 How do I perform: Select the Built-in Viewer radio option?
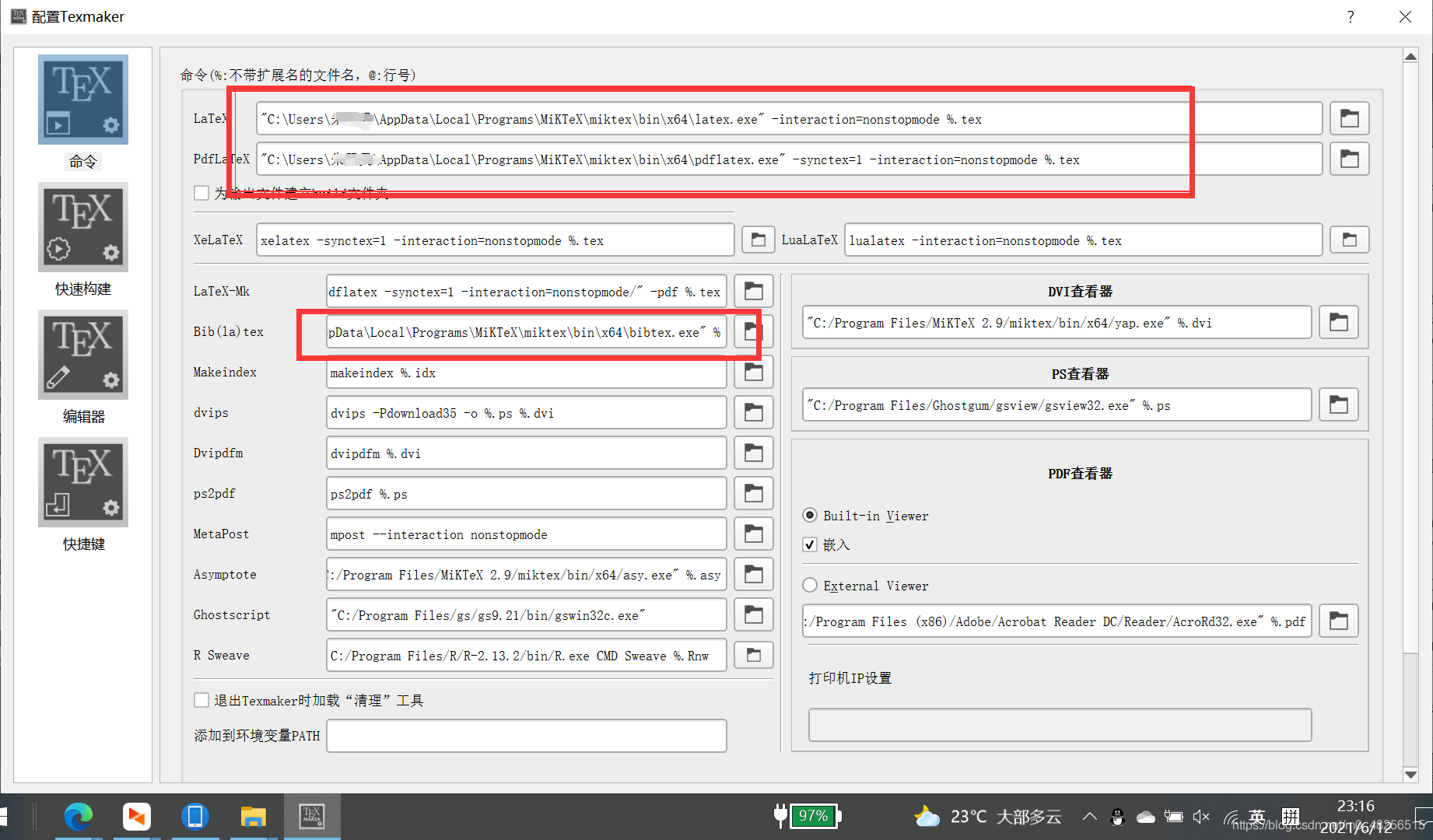pyautogui.click(x=810, y=515)
